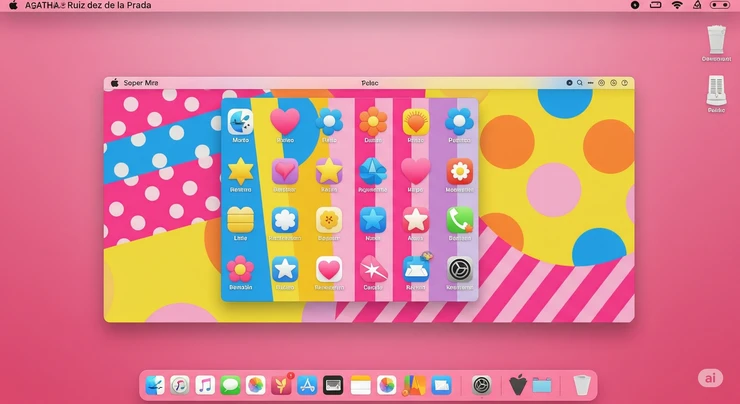Open the pink heart on purple square
Screen dimensions: 740x404
(x=285, y=171)
